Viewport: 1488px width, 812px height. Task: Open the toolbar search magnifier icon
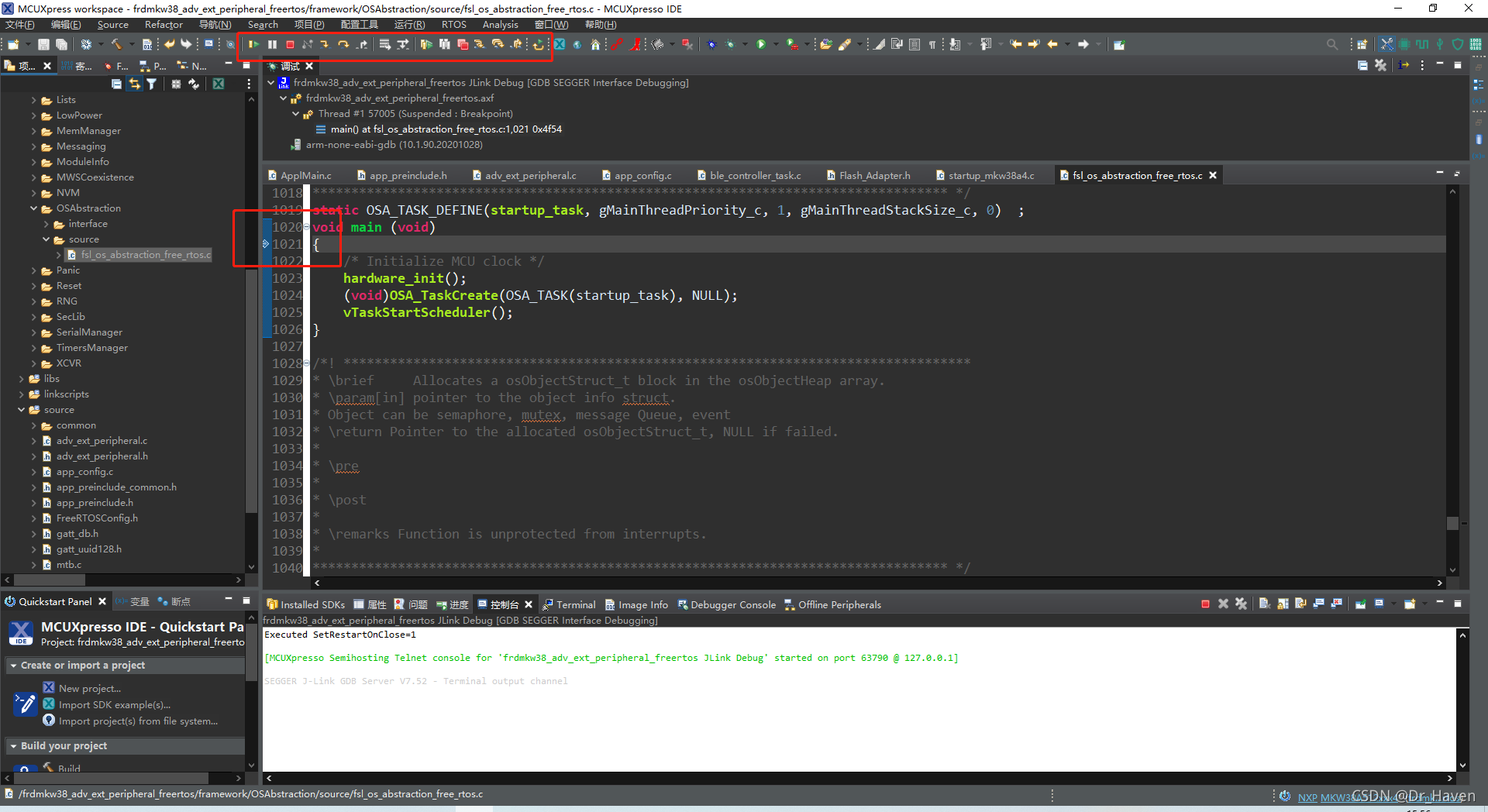[x=1331, y=44]
